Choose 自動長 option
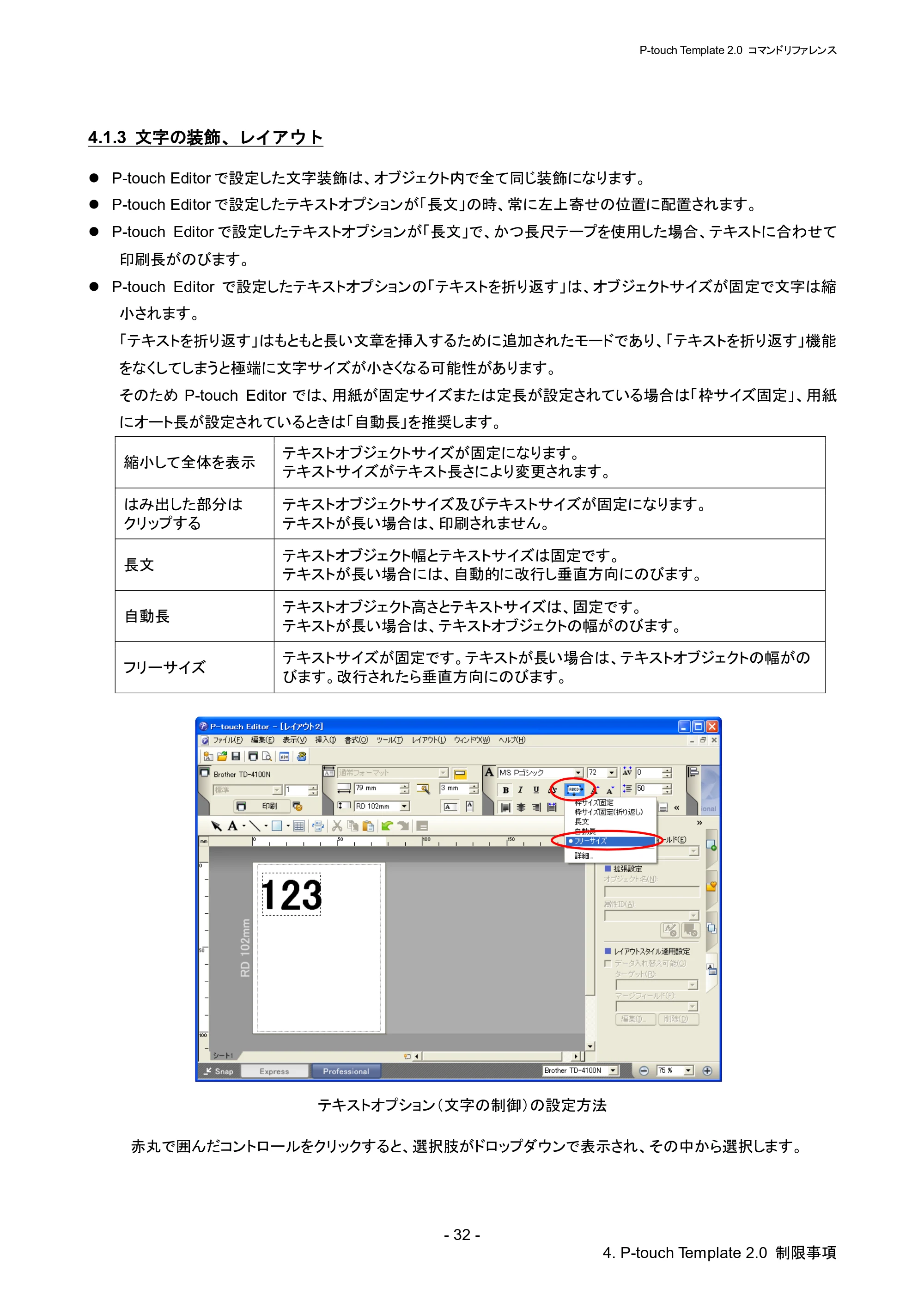924x1308 pixels. click(585, 831)
